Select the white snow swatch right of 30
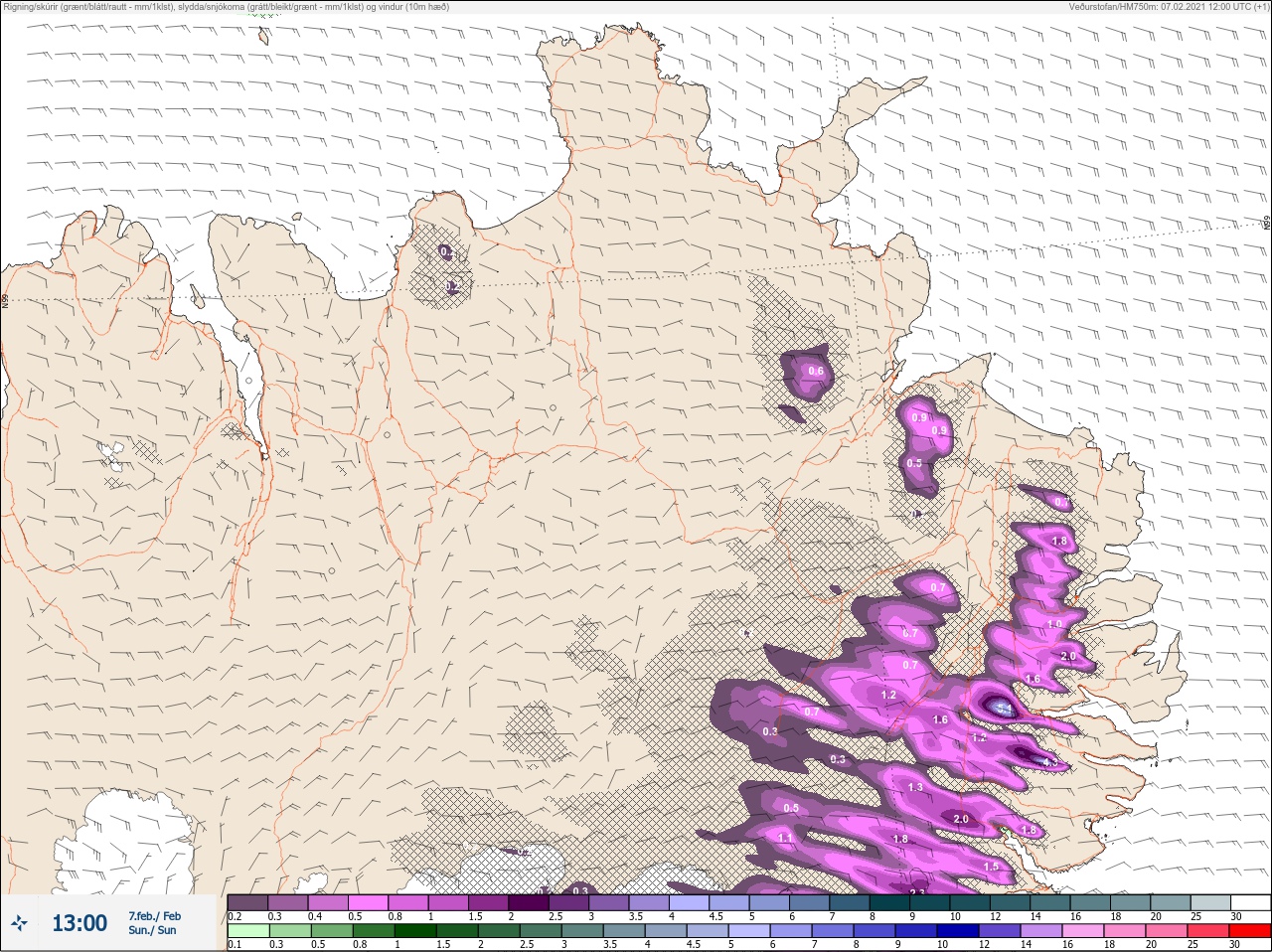The image size is (1272, 952). click(x=1250, y=902)
